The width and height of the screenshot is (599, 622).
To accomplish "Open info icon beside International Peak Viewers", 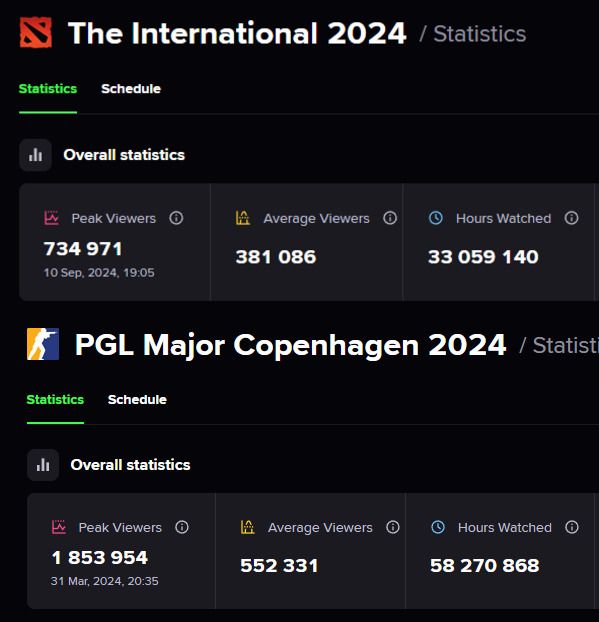I will point(176,218).
